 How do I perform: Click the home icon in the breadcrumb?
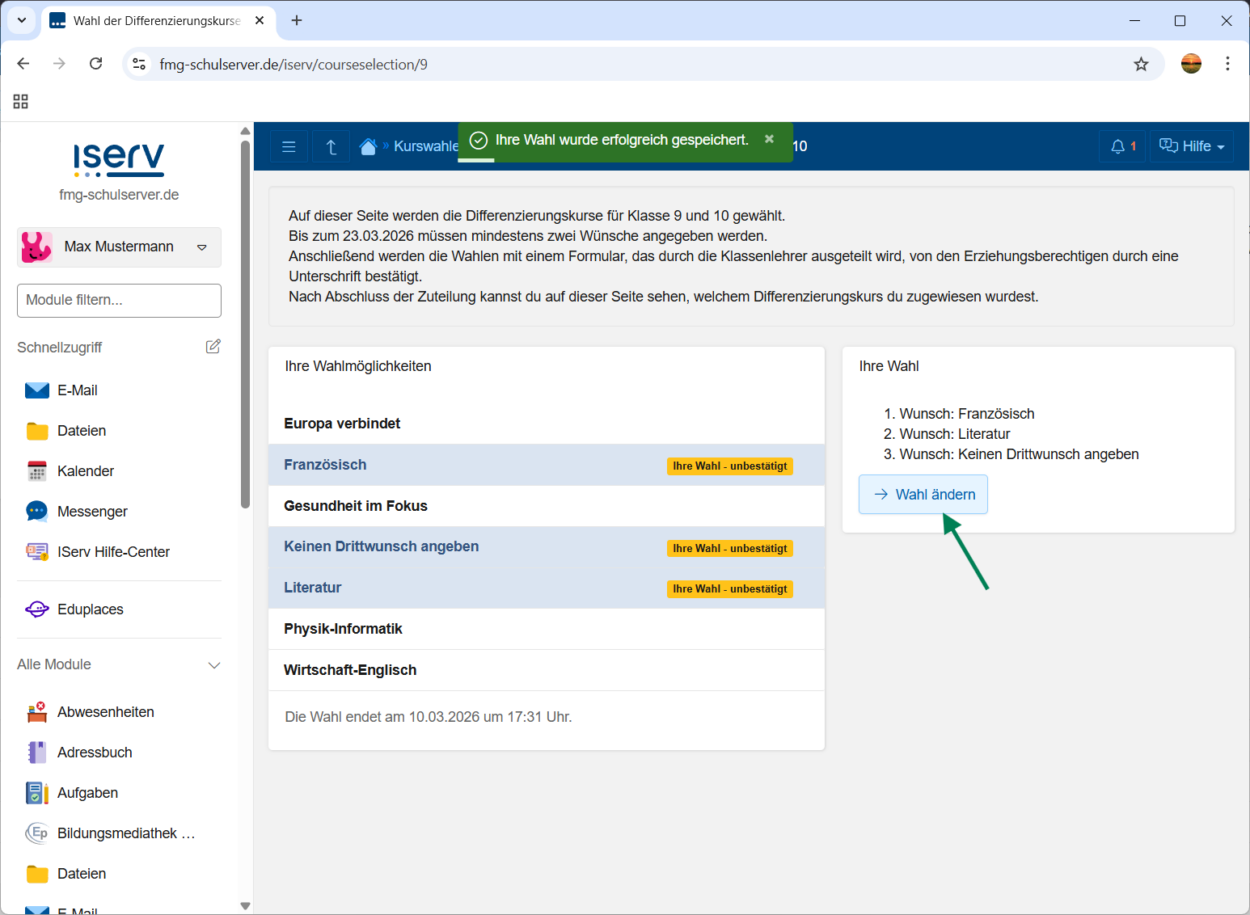[x=368, y=147]
